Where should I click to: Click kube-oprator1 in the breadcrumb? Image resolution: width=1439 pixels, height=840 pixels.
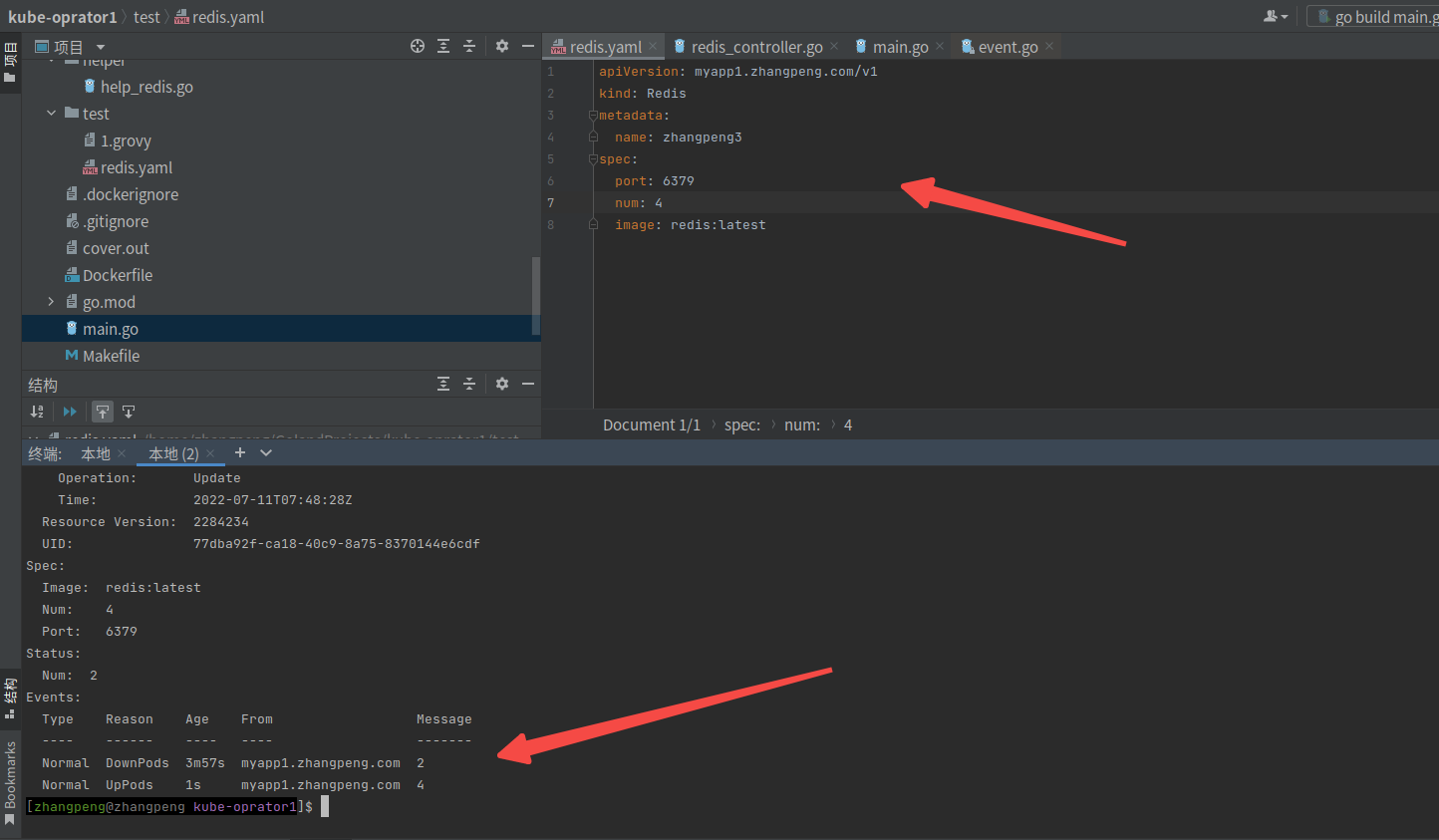[62, 17]
